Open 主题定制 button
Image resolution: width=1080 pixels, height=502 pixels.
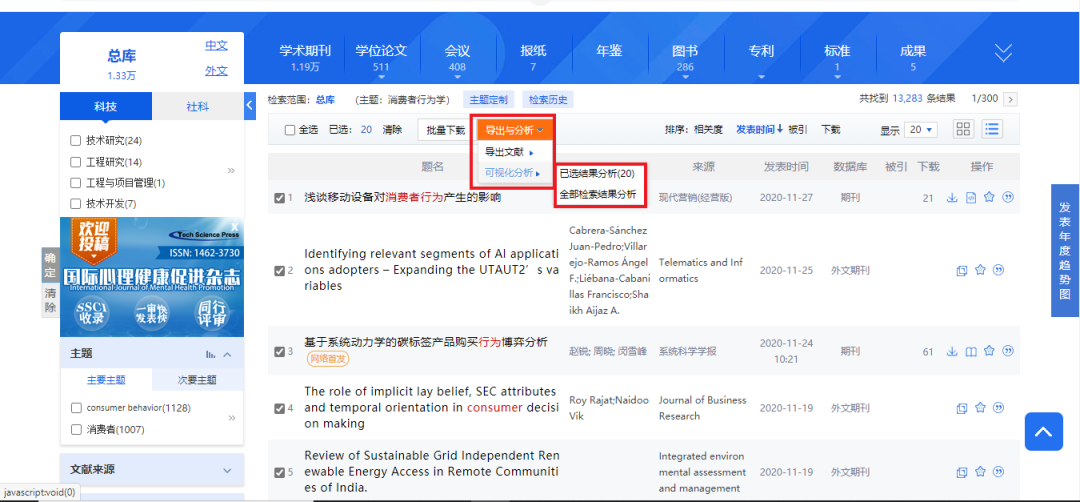(488, 99)
